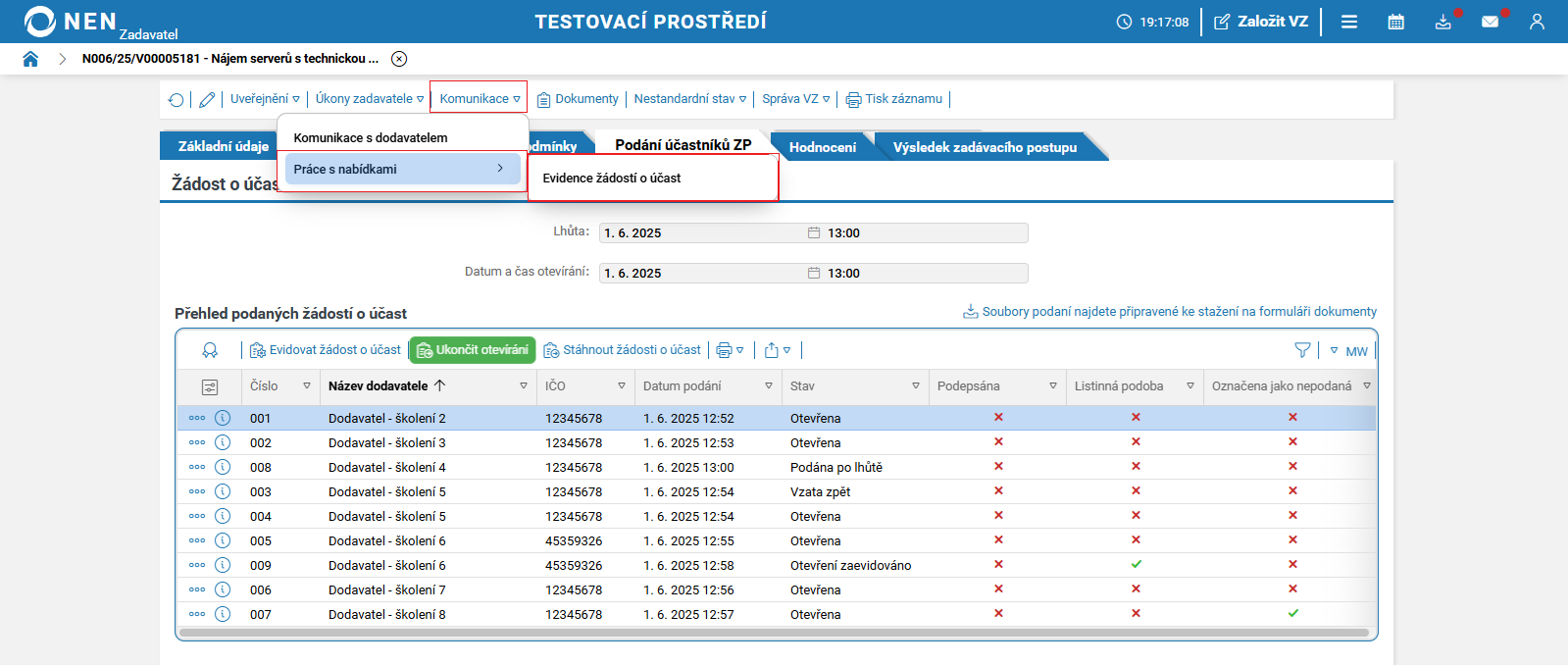The image size is (1568, 665).
Task: Open info for row 009
Action: pos(223,565)
